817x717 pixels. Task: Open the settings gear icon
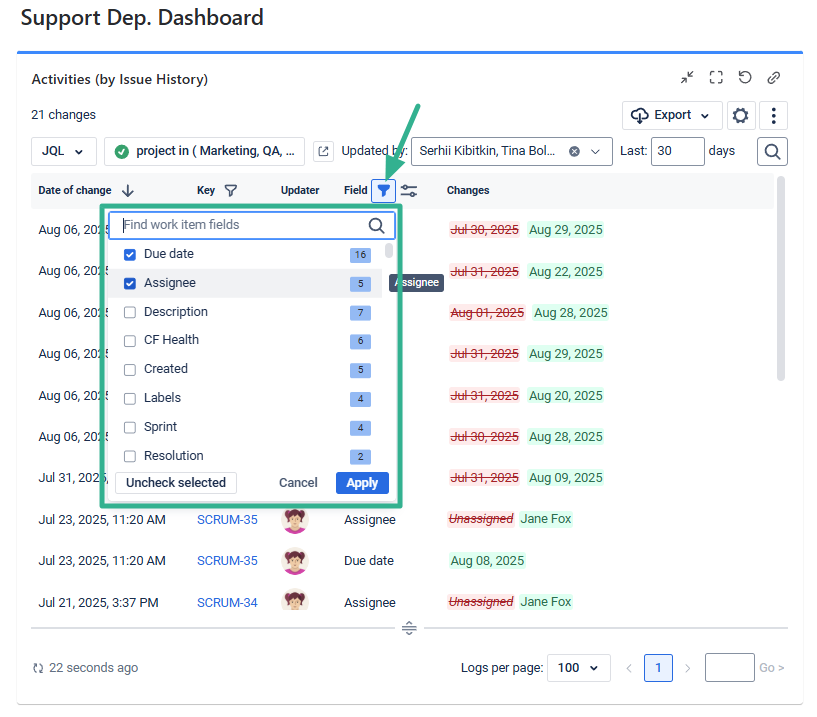pyautogui.click(x=740, y=116)
